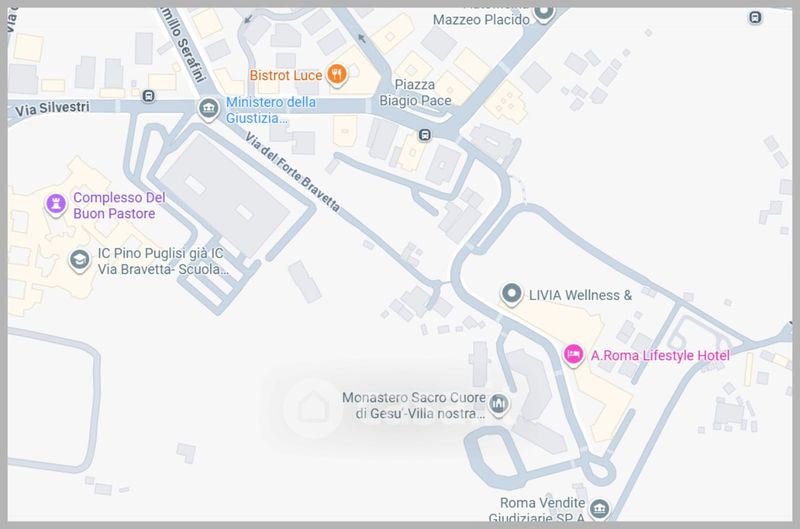Select the Ministero della Giustizia marker
The height and width of the screenshot is (529, 800).
[x=208, y=109]
